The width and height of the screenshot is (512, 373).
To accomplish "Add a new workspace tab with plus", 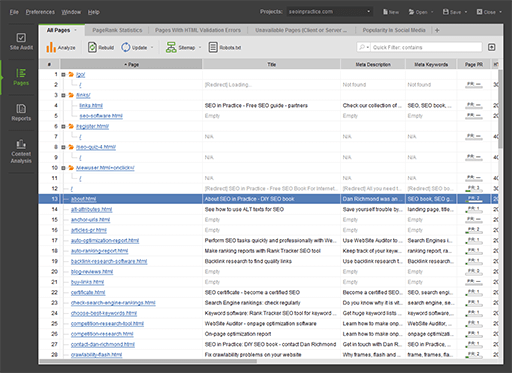I will (437, 30).
